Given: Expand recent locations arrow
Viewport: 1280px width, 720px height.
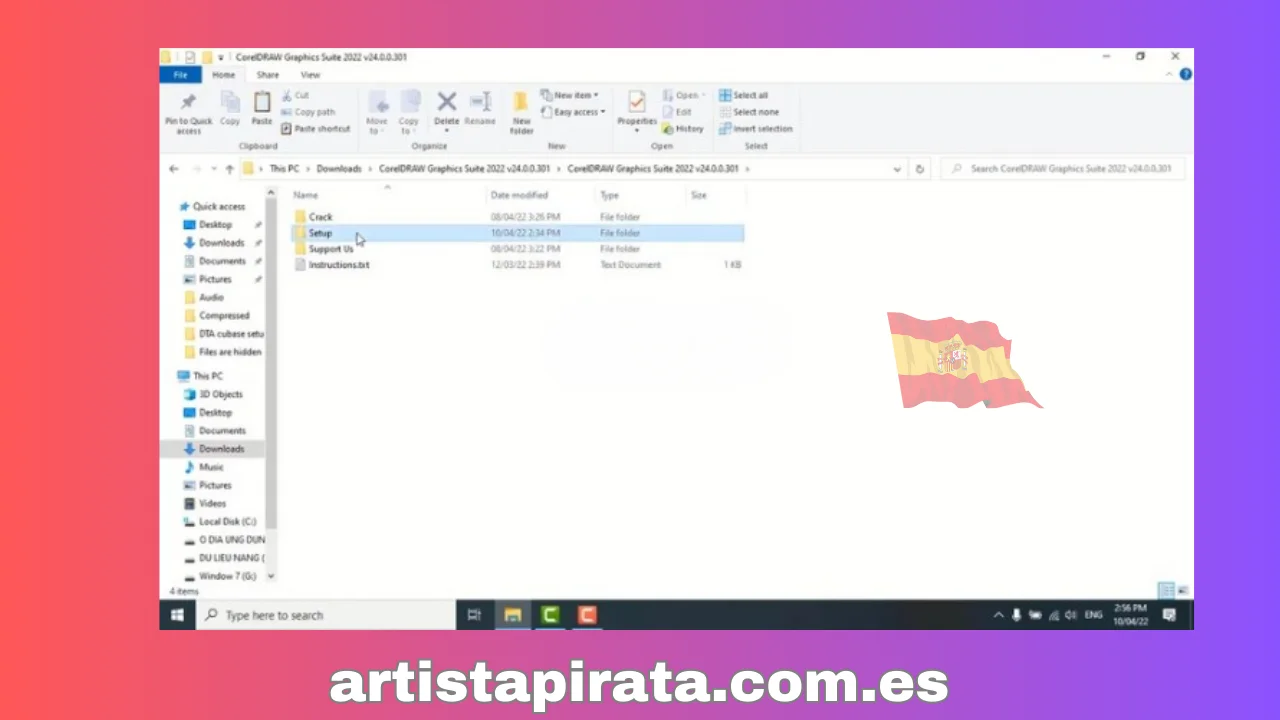Looking at the screenshot, I should tap(213, 169).
